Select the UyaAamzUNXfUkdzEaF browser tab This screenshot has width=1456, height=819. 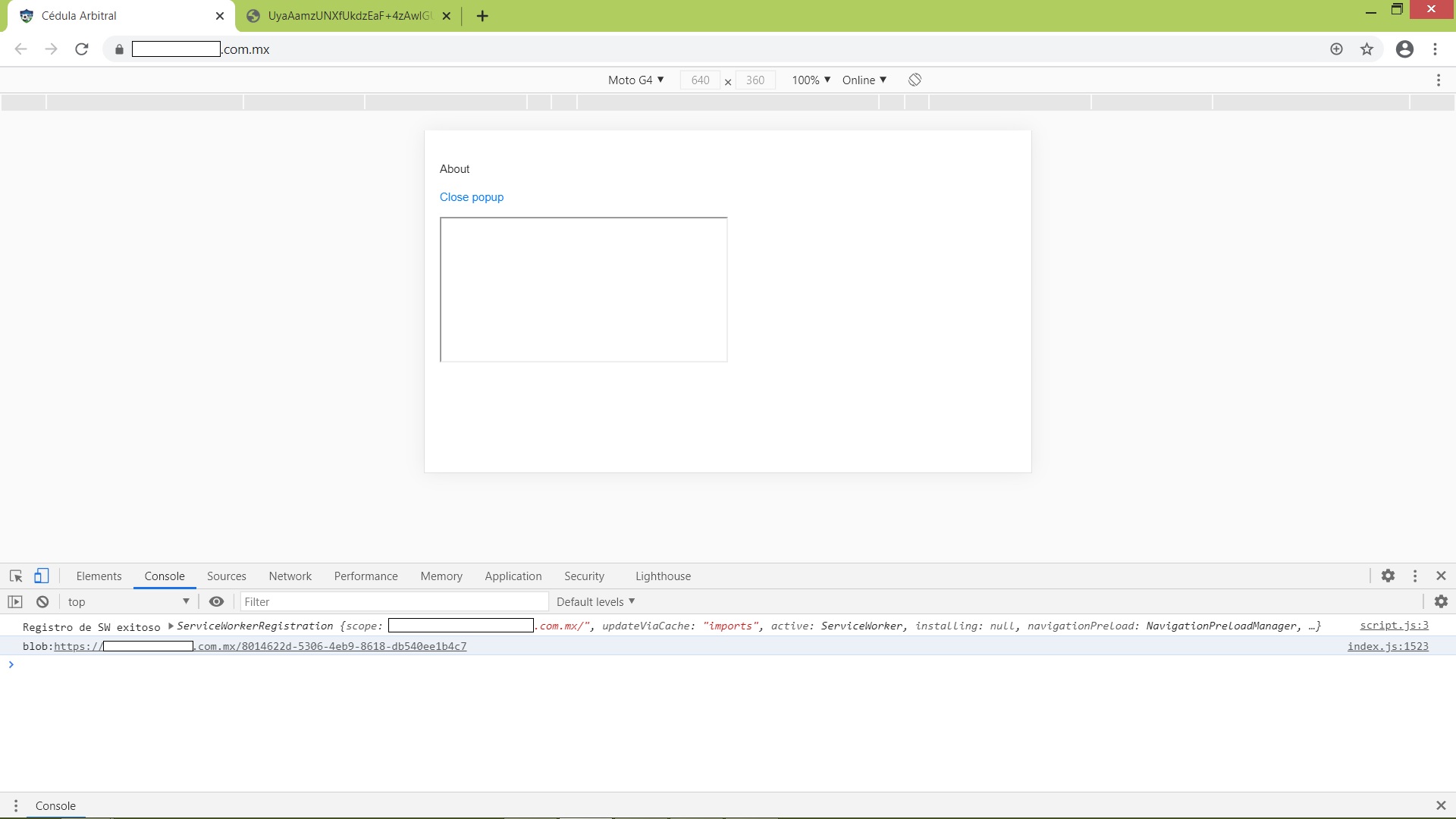(x=349, y=16)
